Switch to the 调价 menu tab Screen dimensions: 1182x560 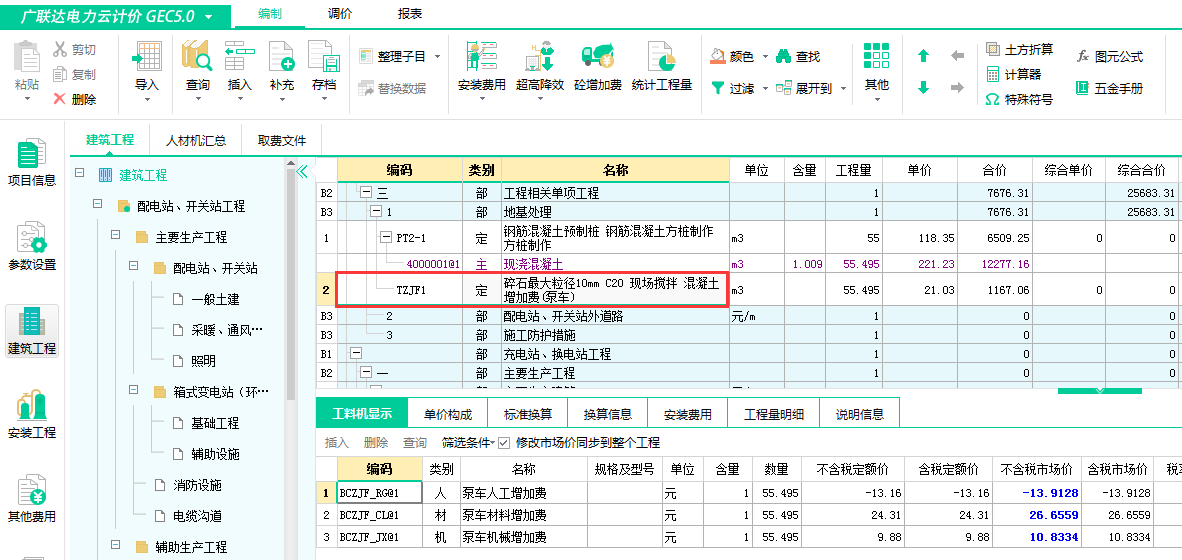pyautogui.click(x=340, y=14)
